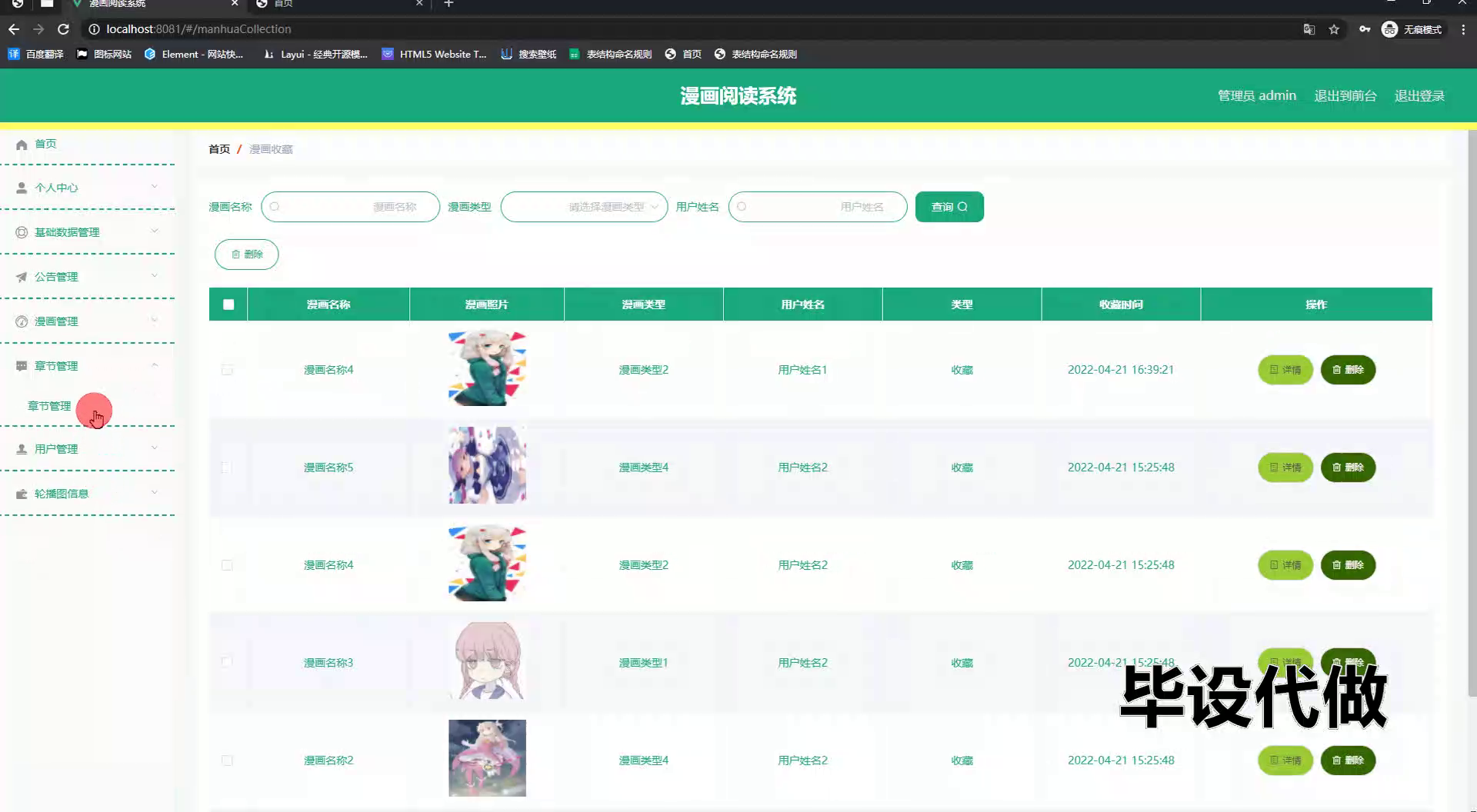Open 百度翻译 bookmark
This screenshot has height=812, width=1477.
tap(35, 54)
